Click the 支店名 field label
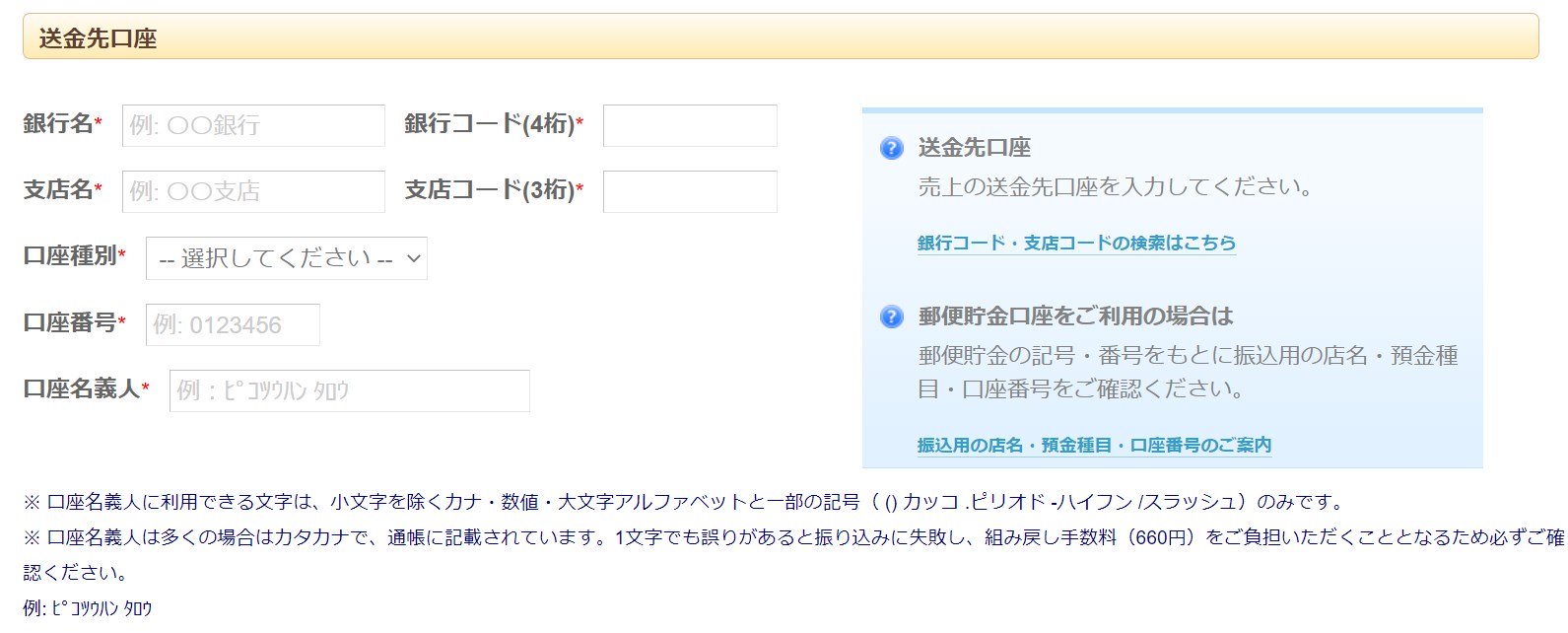 (x=58, y=190)
